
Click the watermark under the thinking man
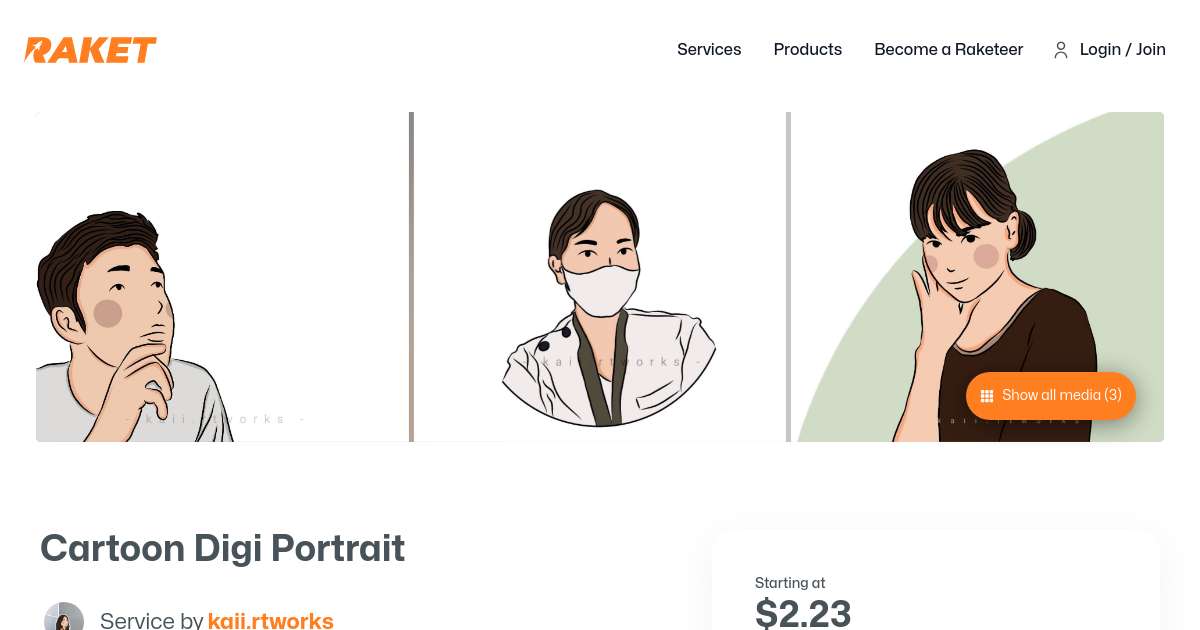[215, 419]
